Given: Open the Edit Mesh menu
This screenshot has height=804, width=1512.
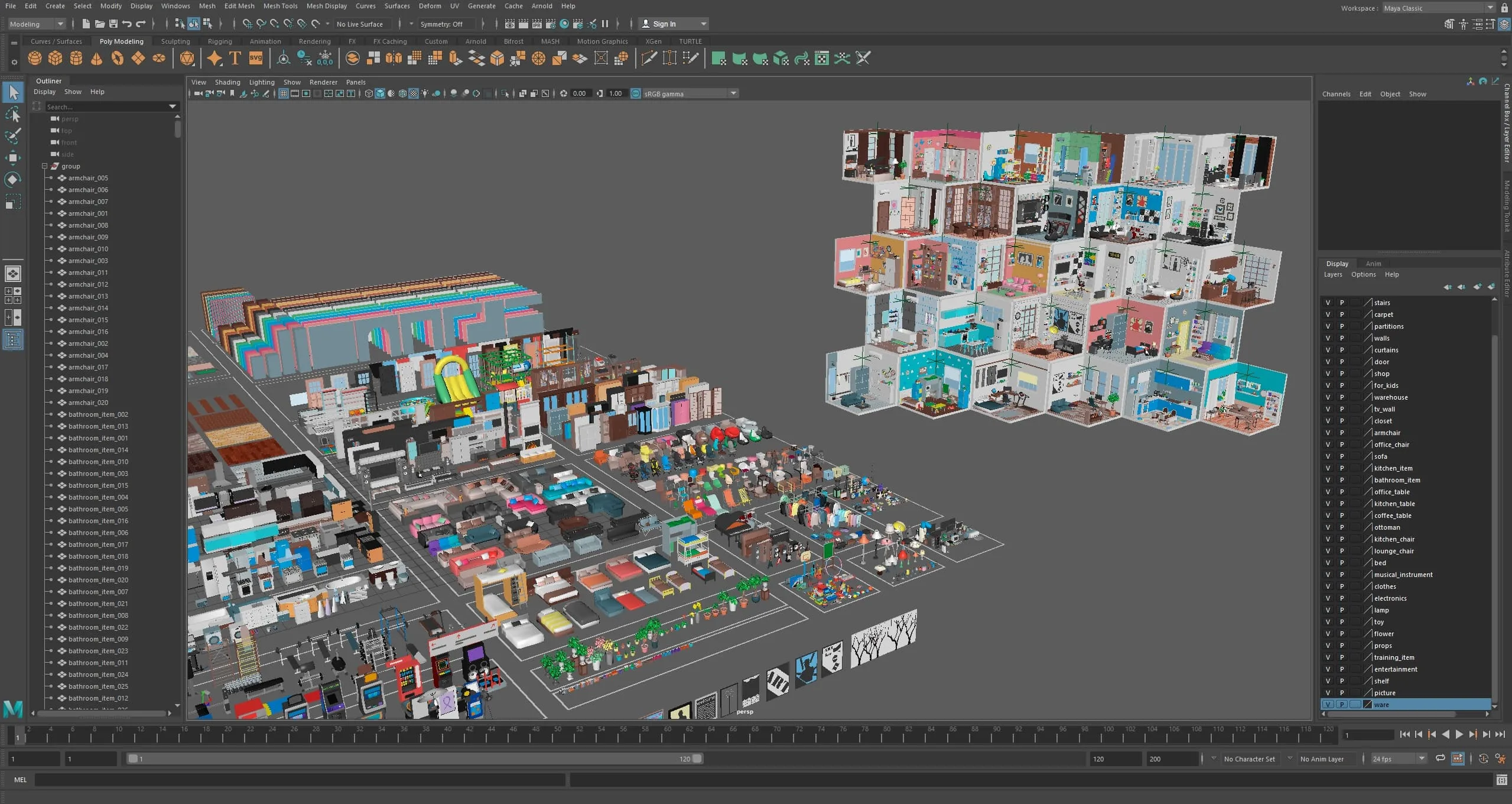Looking at the screenshot, I should click(x=239, y=6).
